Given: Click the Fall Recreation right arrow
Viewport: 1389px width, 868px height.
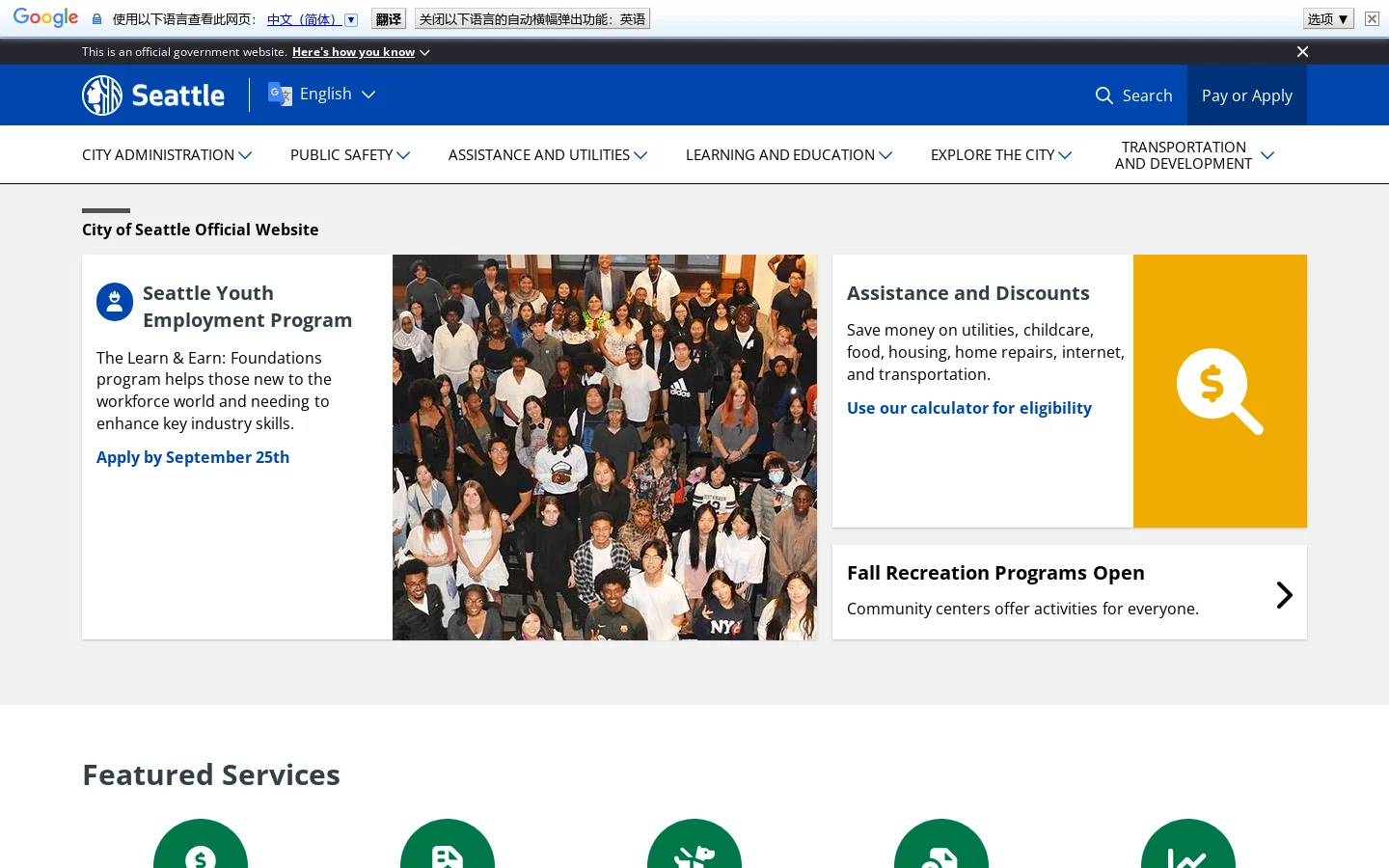Looking at the screenshot, I should point(1284,595).
